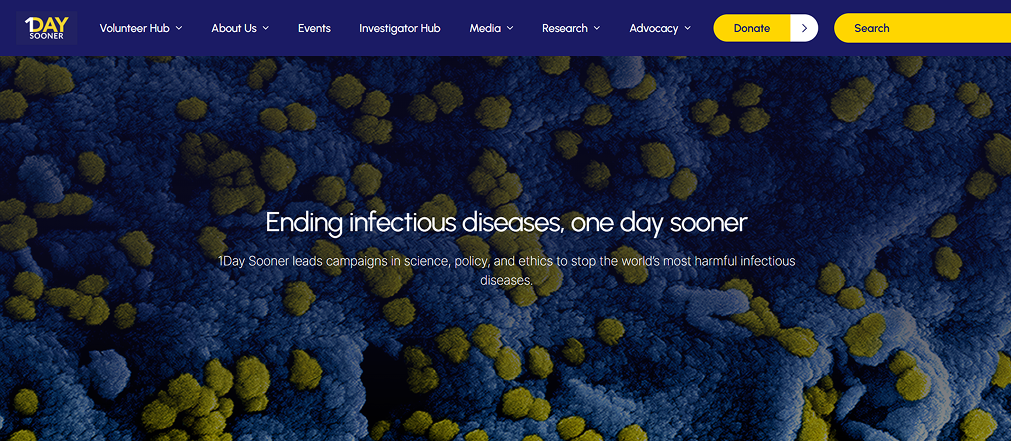
Task: Expand the Advocacy chevron arrow
Action: point(687,28)
